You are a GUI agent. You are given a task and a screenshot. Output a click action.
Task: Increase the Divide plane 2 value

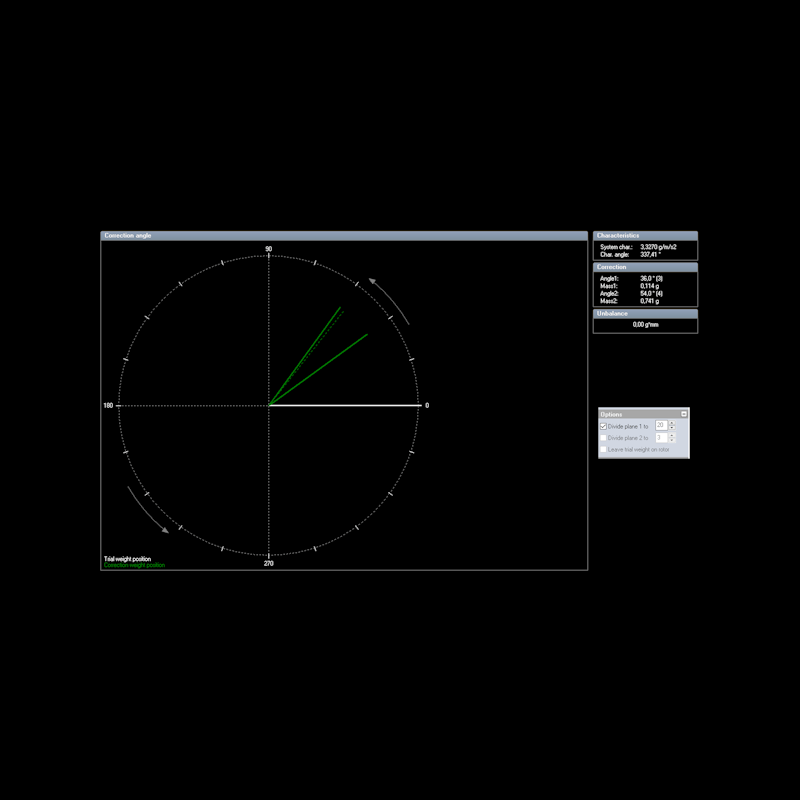672,435
